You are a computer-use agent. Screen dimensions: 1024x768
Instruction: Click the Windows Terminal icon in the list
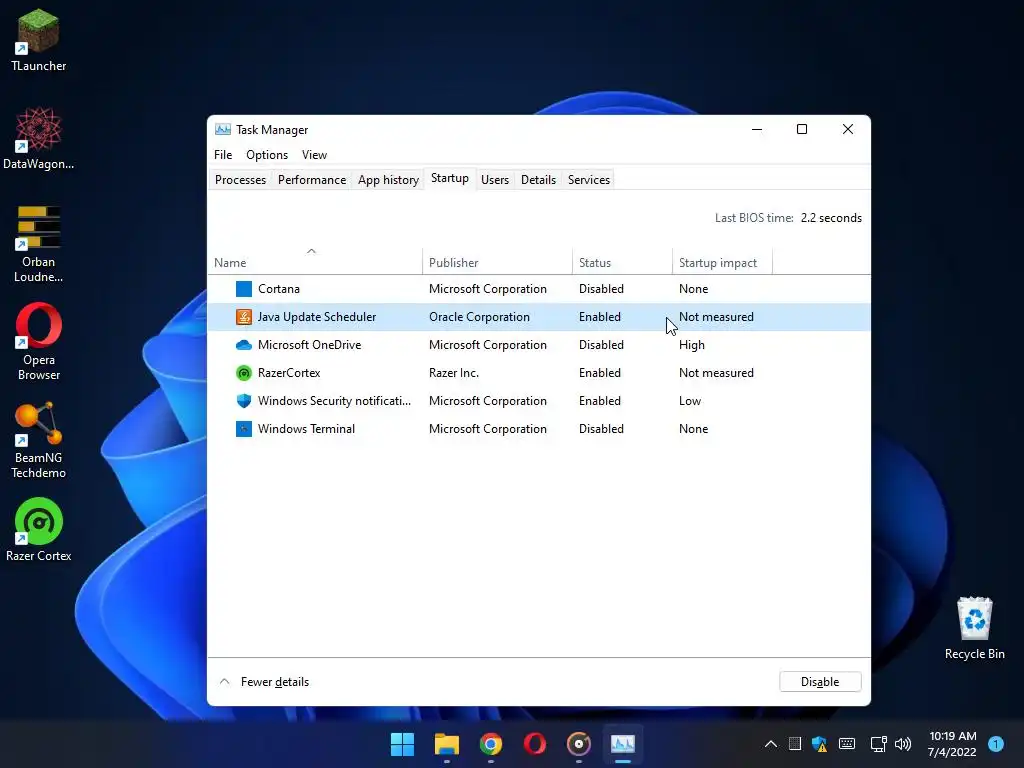tap(244, 429)
